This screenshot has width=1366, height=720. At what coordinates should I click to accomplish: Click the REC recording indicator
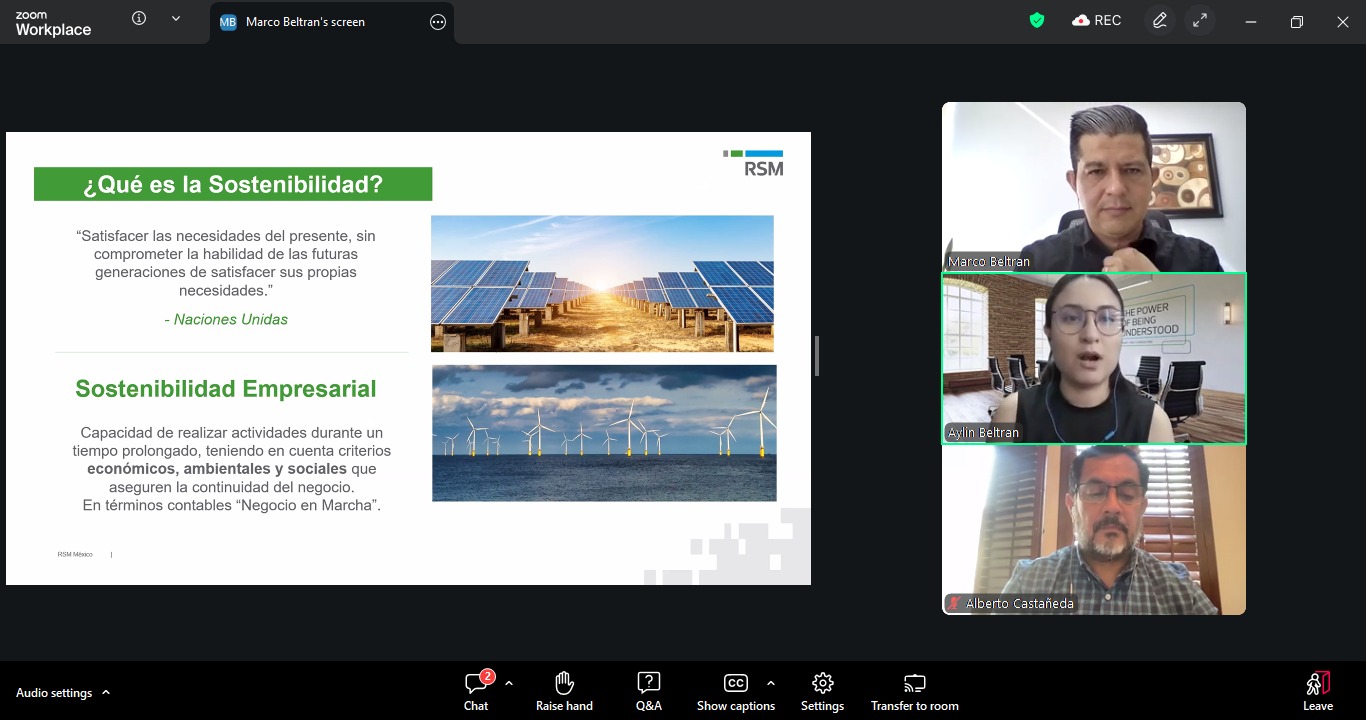[1097, 20]
